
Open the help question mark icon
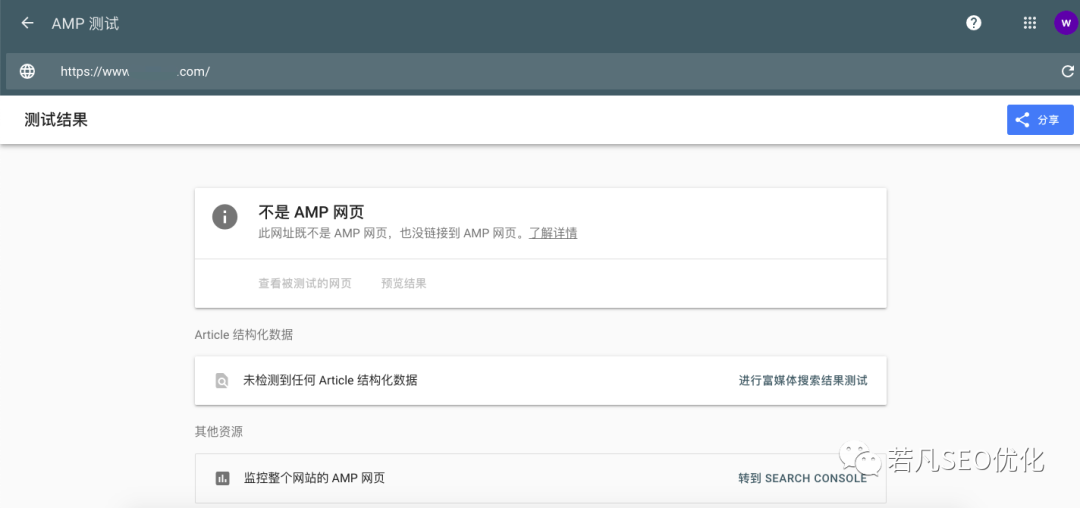[x=973, y=23]
